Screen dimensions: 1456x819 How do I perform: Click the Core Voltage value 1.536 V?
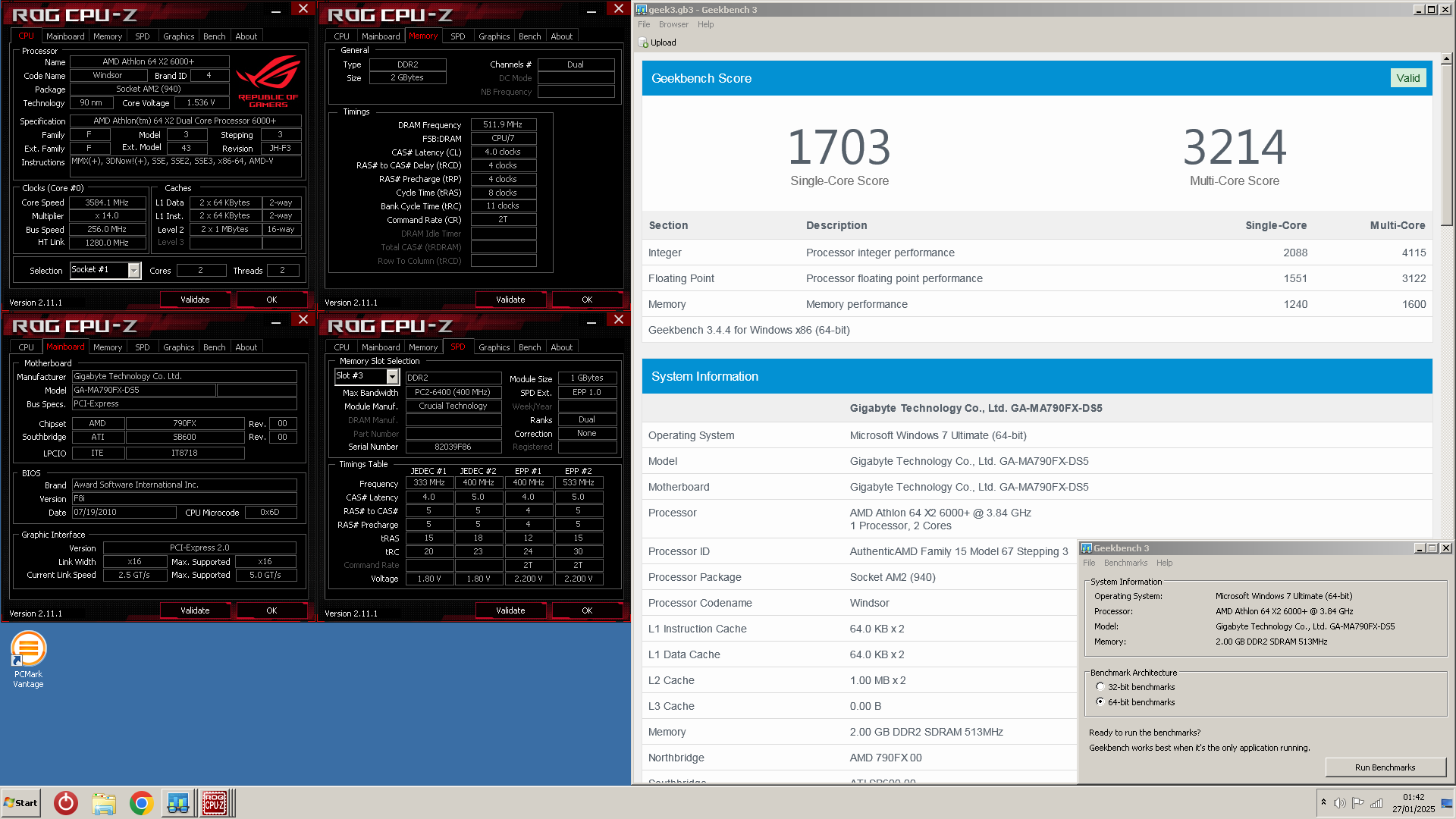pyautogui.click(x=200, y=102)
